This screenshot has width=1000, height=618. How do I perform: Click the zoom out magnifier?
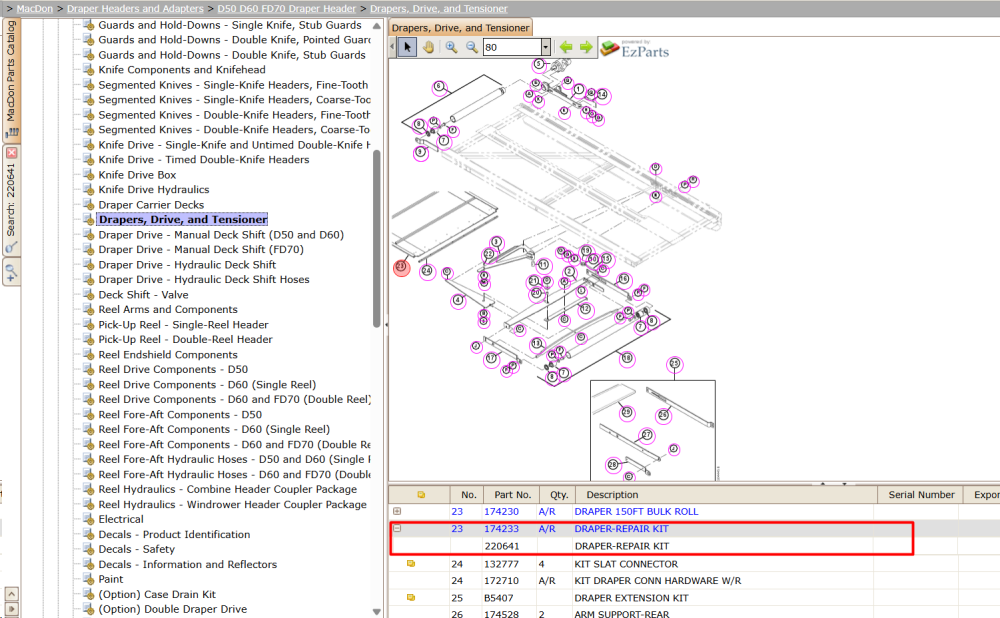(472, 47)
